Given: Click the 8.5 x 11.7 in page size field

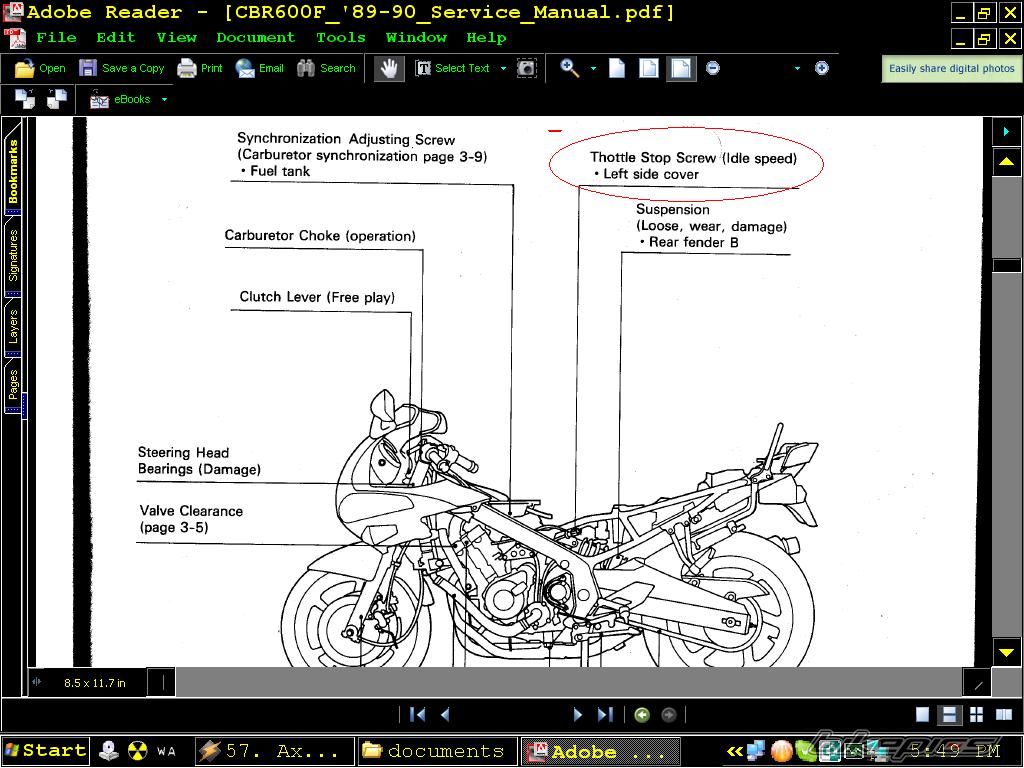Looking at the screenshot, I should (x=95, y=683).
